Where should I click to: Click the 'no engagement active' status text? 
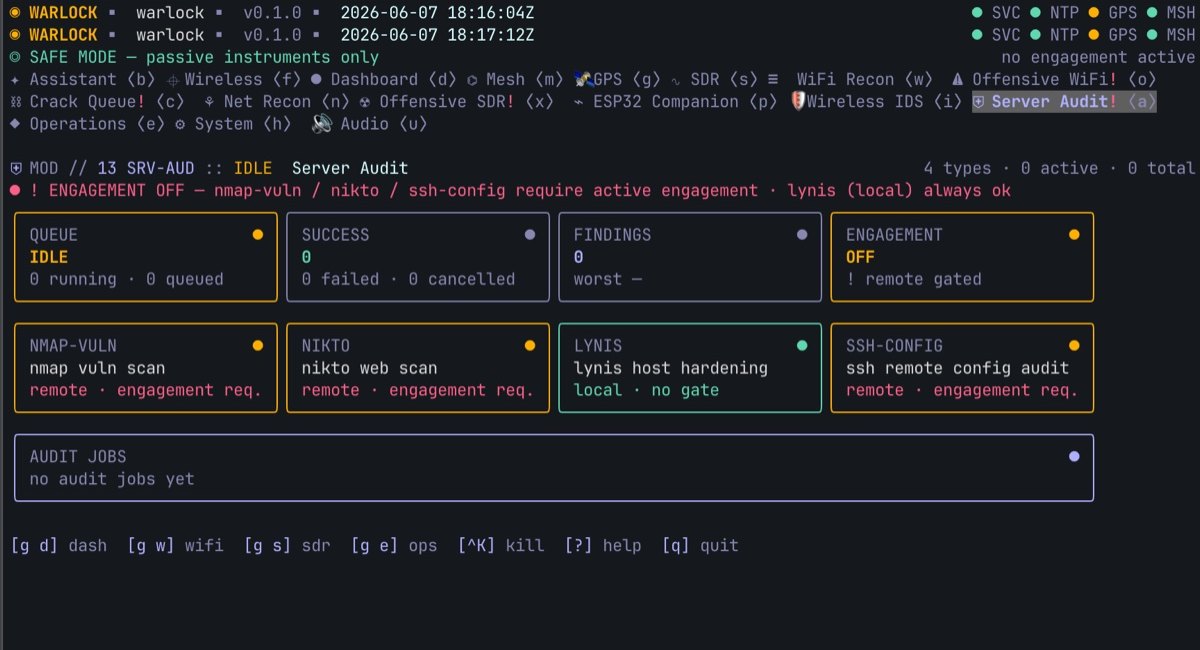click(x=1098, y=57)
